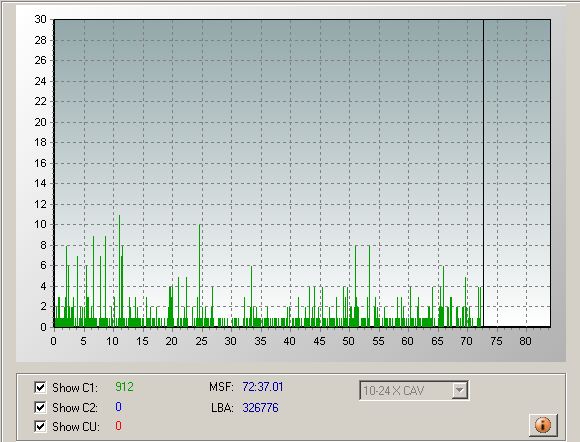Select the MSF value 72:37.01

263,387
